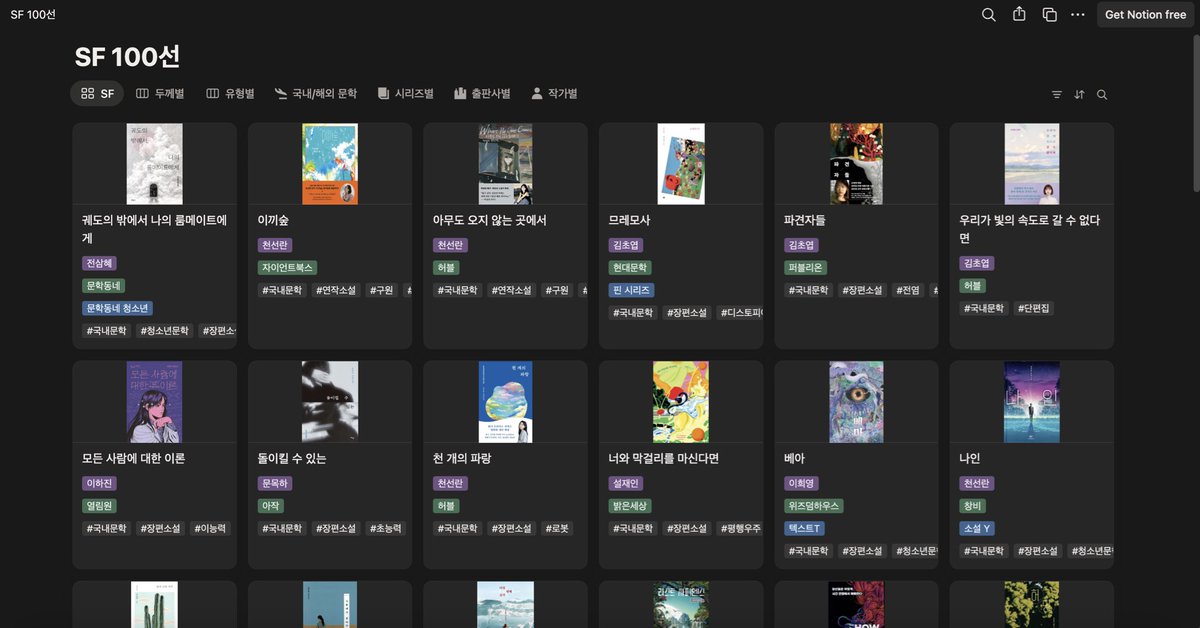Screen dimensions: 1200x628
Task: Click the 텍스트T series tag
Action: pos(805,528)
